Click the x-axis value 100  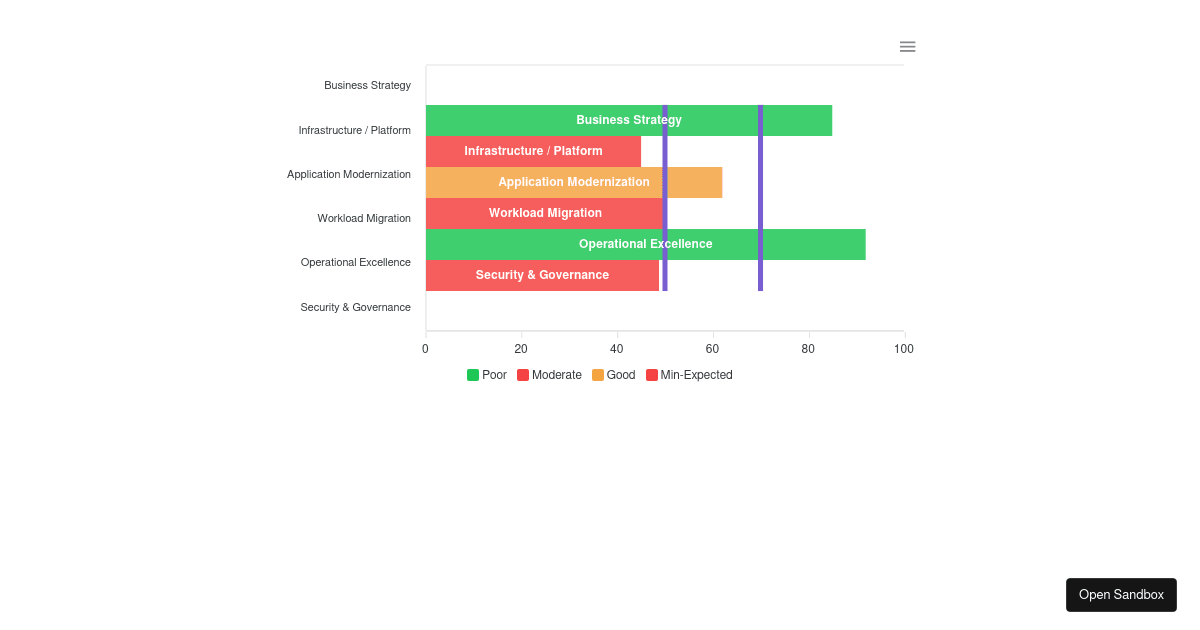click(904, 349)
